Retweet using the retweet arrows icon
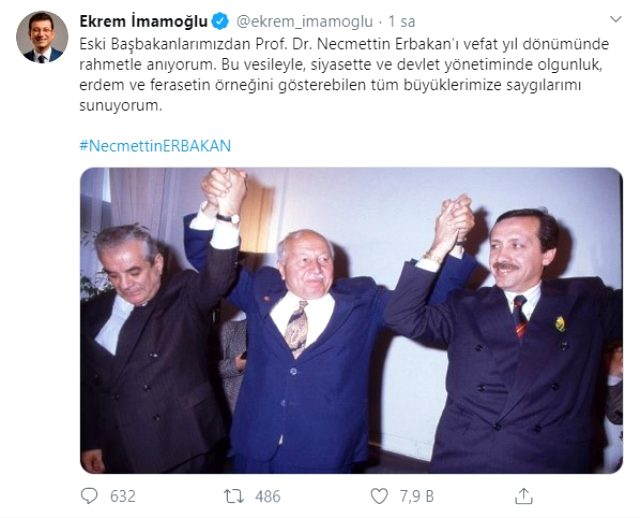 [x=234, y=496]
